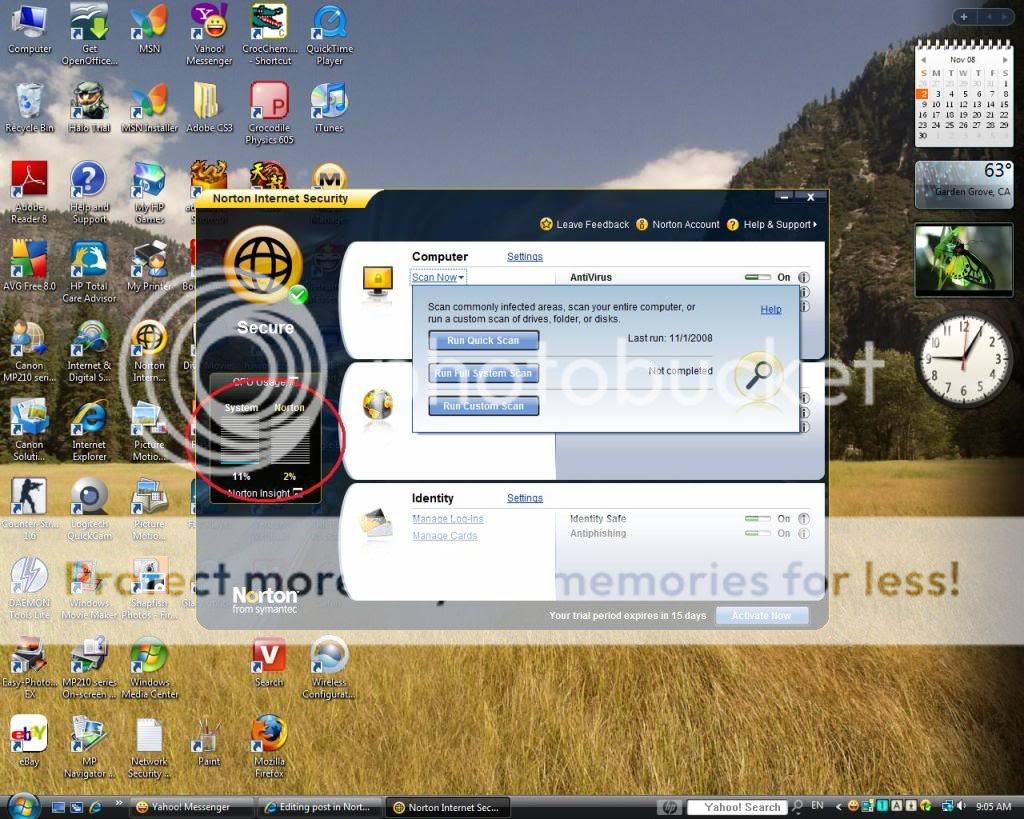1024x819 pixels.
Task: Open the Scan Now dropdown
Action: pyautogui.click(x=438, y=277)
